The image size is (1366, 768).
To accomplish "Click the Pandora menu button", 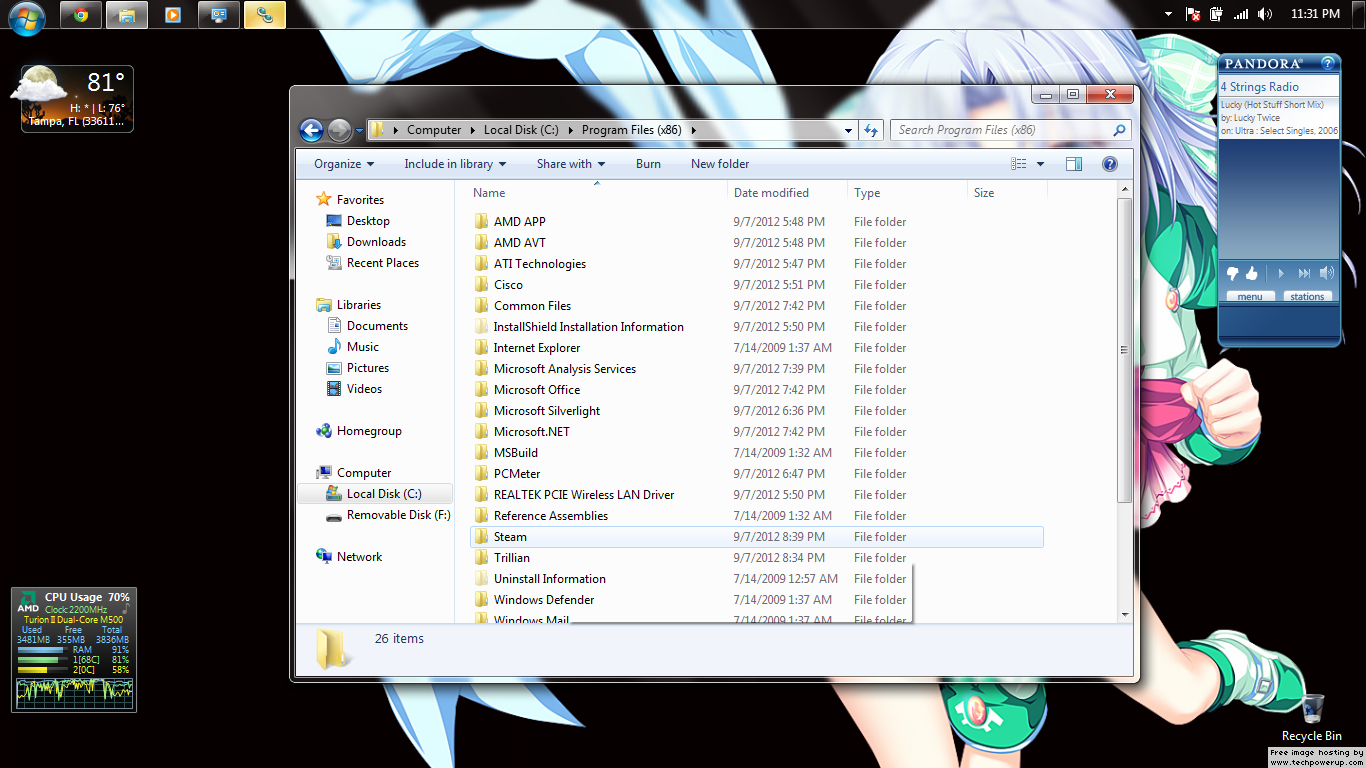I will point(1250,297).
